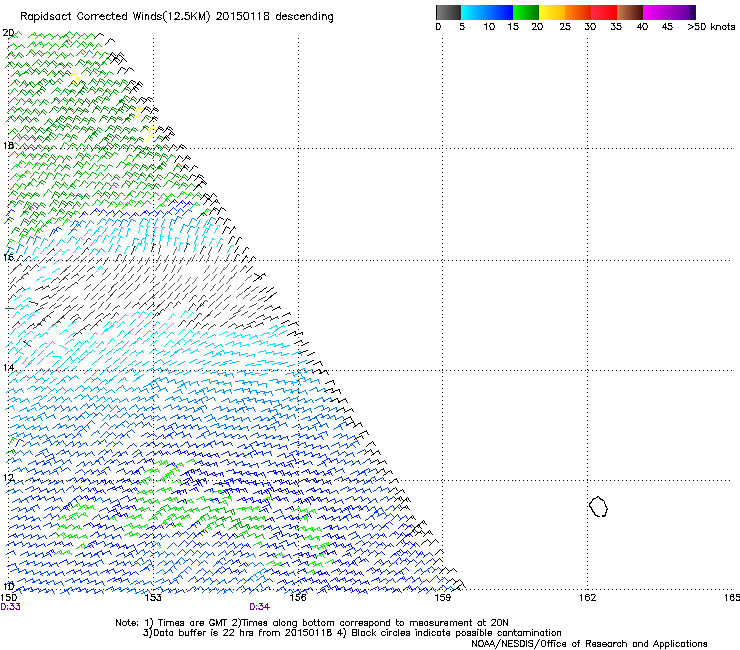Click the purple '0:33' time label
This screenshot has height=650, width=740.
(10, 607)
